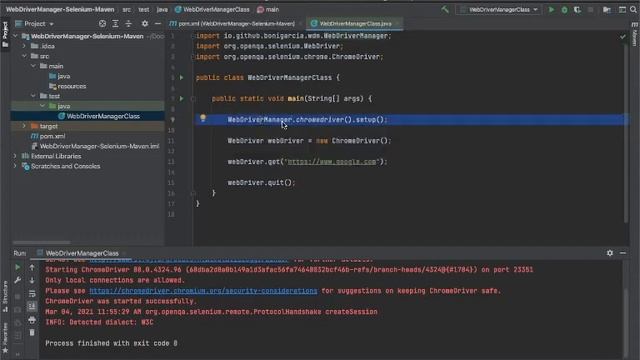Click the wrench icon in Run panel
The height and width of the screenshot is (360, 640).
(x=18, y=280)
